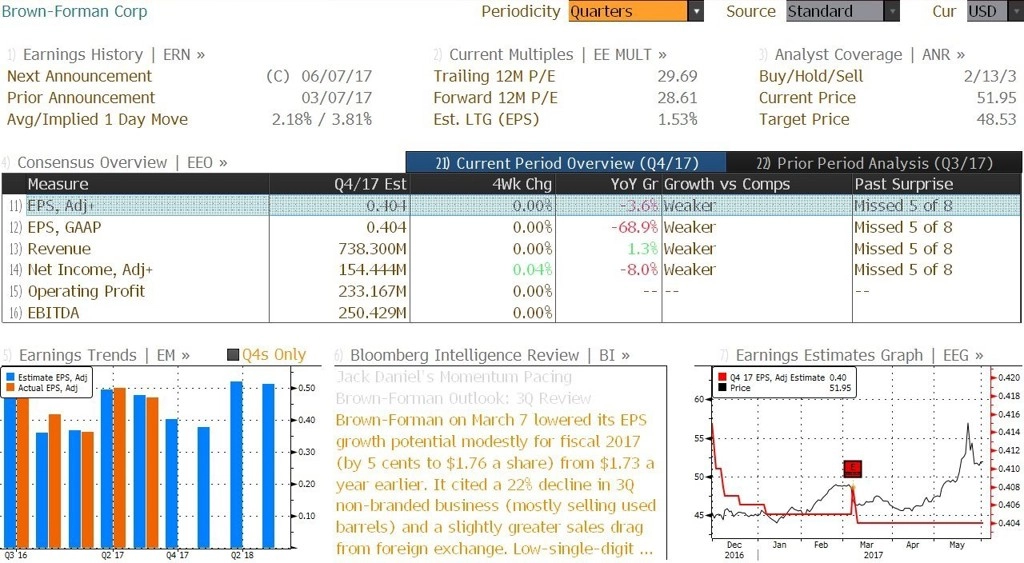This screenshot has width=1024, height=563.
Task: Click the Trailing 12M P/E value 29.69
Action: point(677,76)
